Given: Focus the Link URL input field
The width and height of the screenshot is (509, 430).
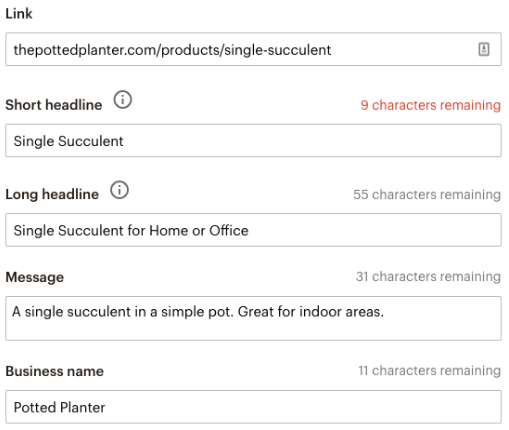Looking at the screenshot, I should tap(253, 49).
